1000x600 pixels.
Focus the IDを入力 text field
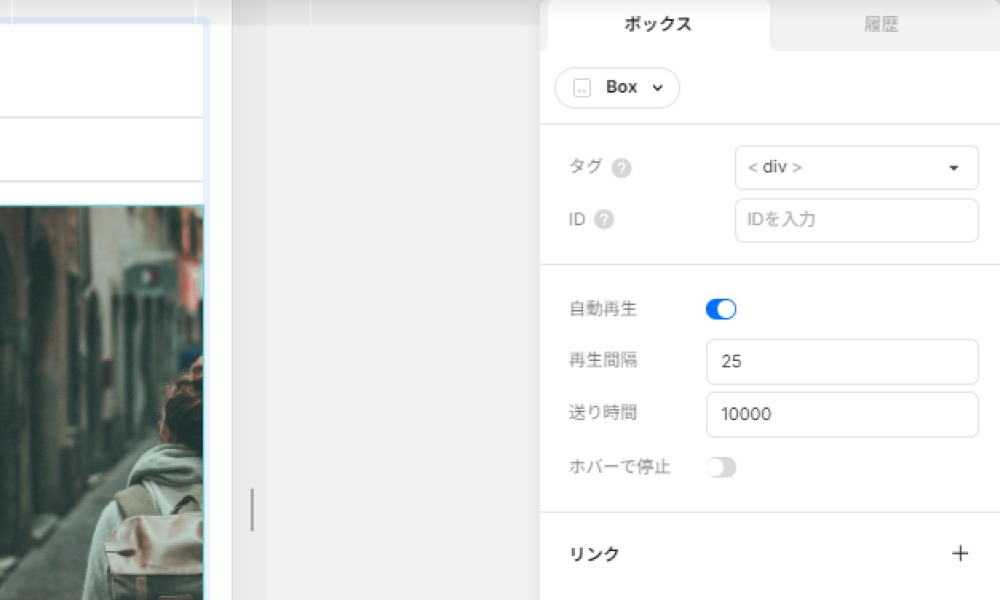pos(855,220)
